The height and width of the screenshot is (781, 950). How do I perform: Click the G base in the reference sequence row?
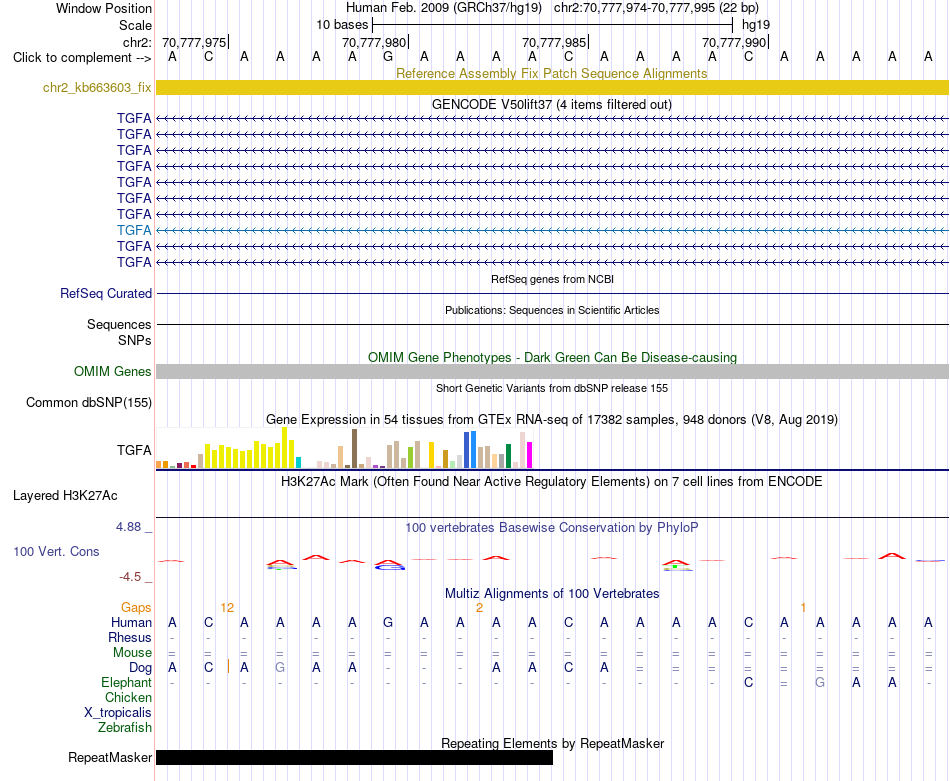tap(388, 57)
